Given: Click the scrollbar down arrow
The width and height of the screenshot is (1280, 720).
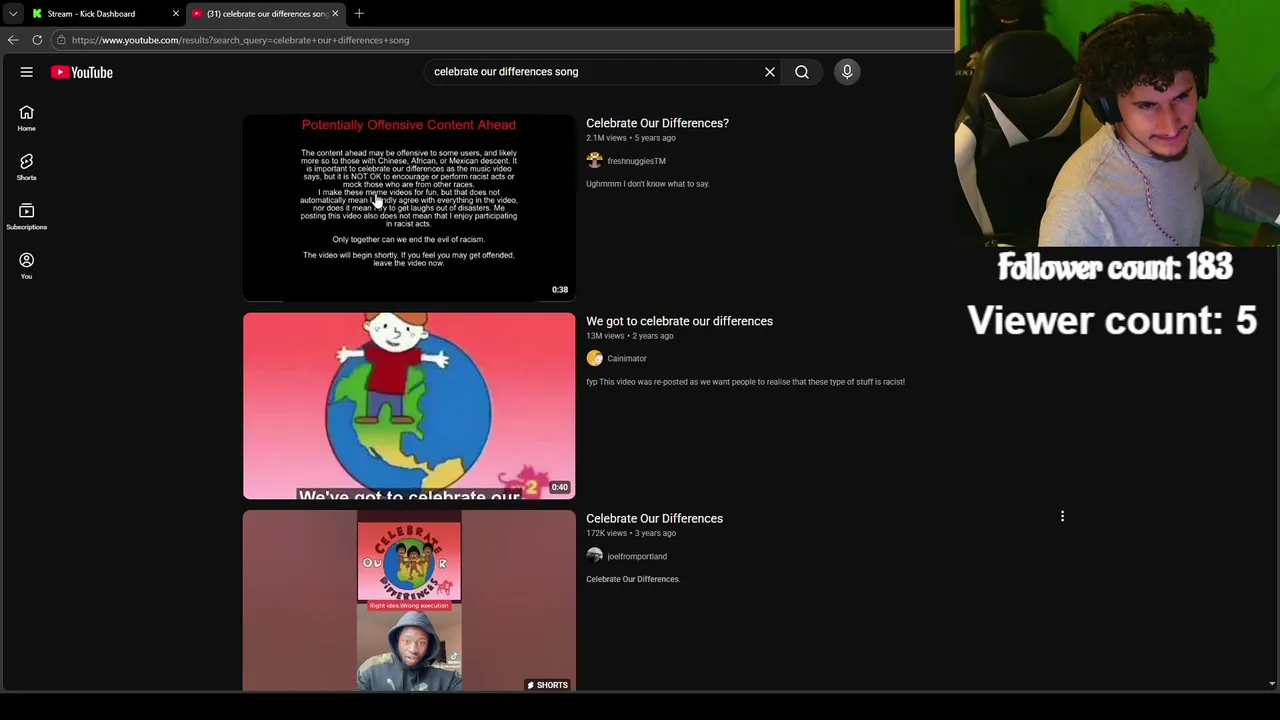Looking at the screenshot, I should point(1272,684).
